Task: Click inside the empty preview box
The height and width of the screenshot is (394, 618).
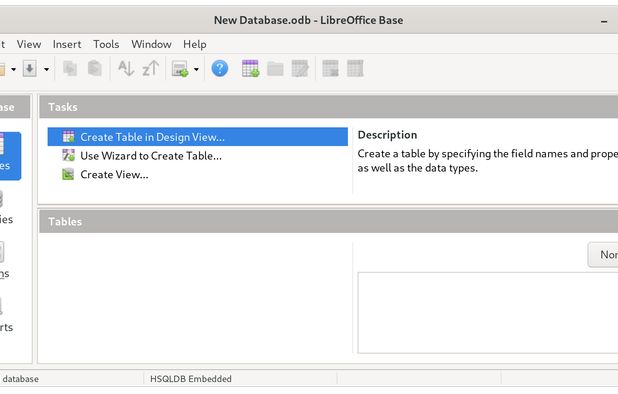Action: click(x=488, y=313)
